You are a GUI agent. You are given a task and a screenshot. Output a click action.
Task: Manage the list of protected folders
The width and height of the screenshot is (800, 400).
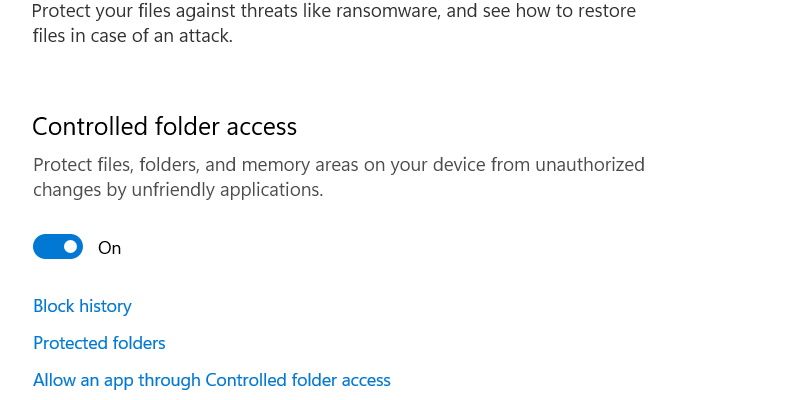[99, 343]
